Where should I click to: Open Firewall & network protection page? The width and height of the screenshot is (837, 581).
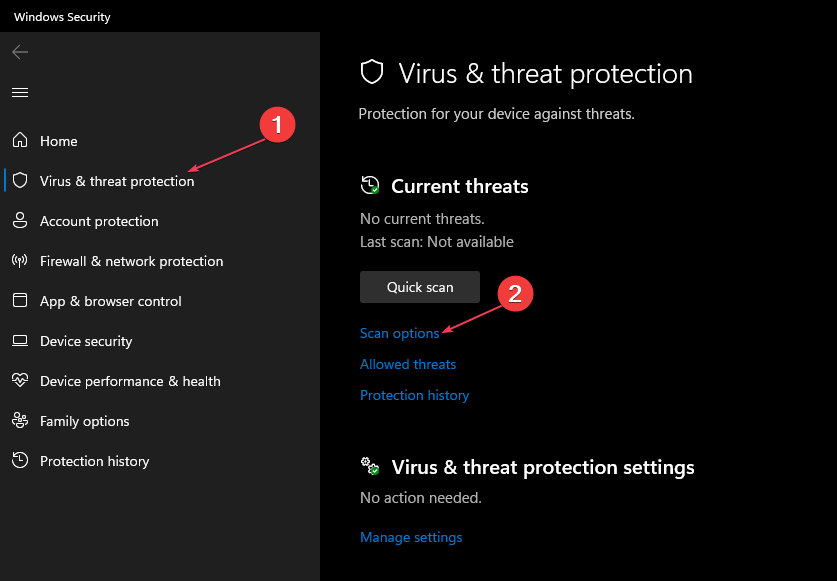click(x=131, y=261)
